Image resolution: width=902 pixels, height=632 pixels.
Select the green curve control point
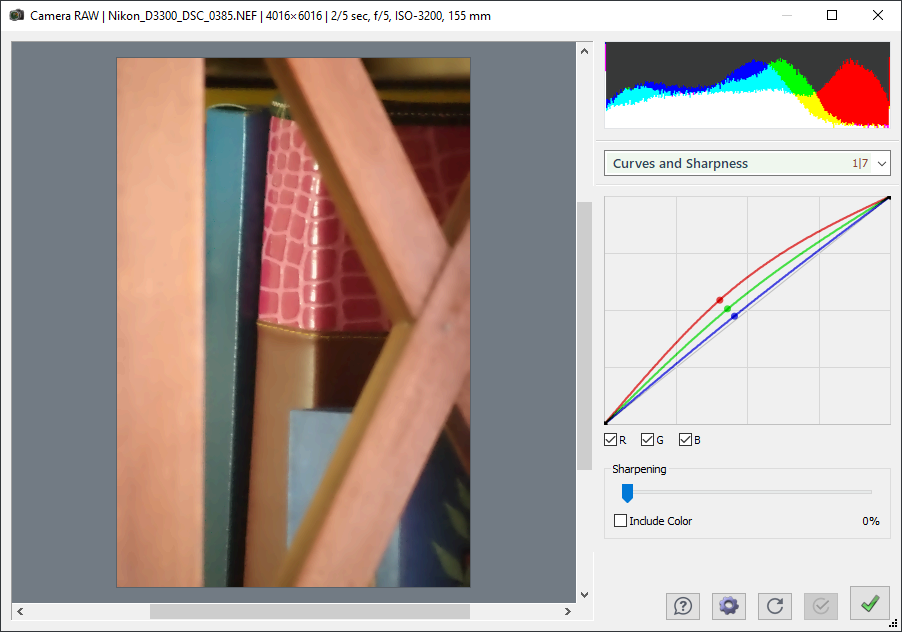pyautogui.click(x=727, y=308)
